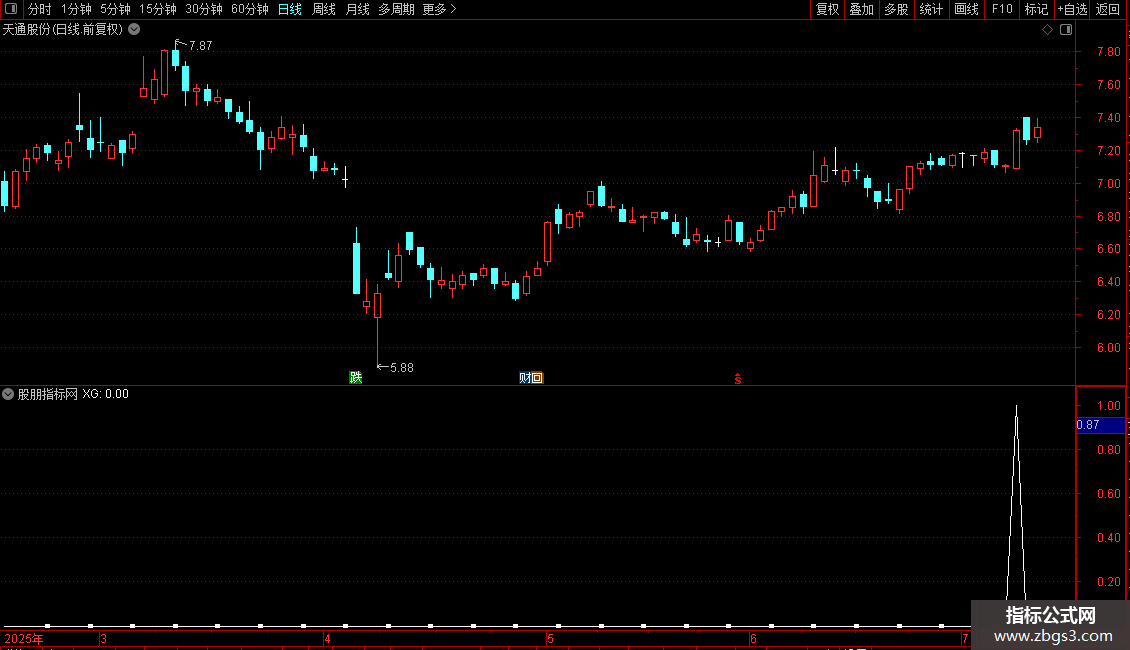Click the 6.00 price axis label

[x=1108, y=347]
